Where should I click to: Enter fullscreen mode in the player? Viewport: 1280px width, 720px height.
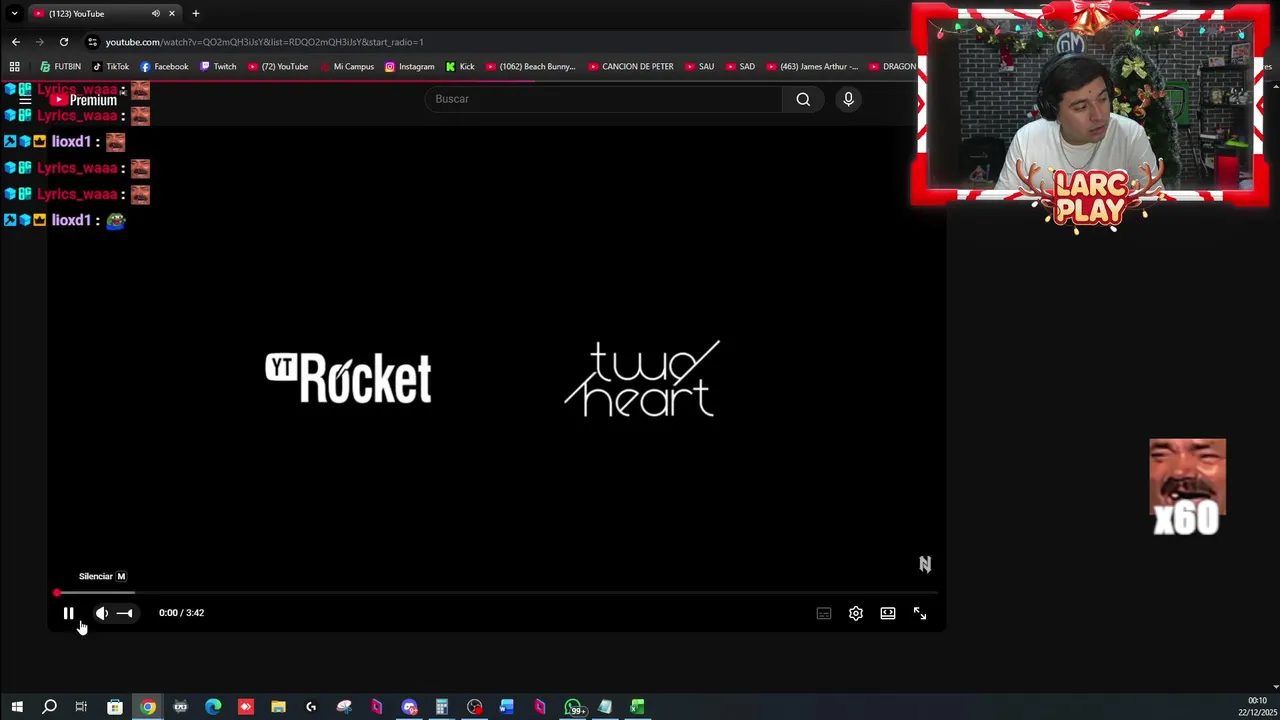coord(920,613)
